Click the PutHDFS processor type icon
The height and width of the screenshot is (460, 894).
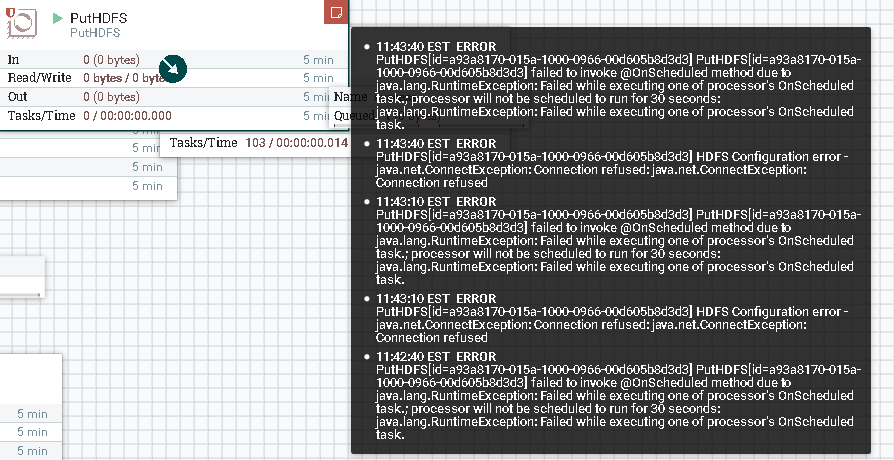23,23
